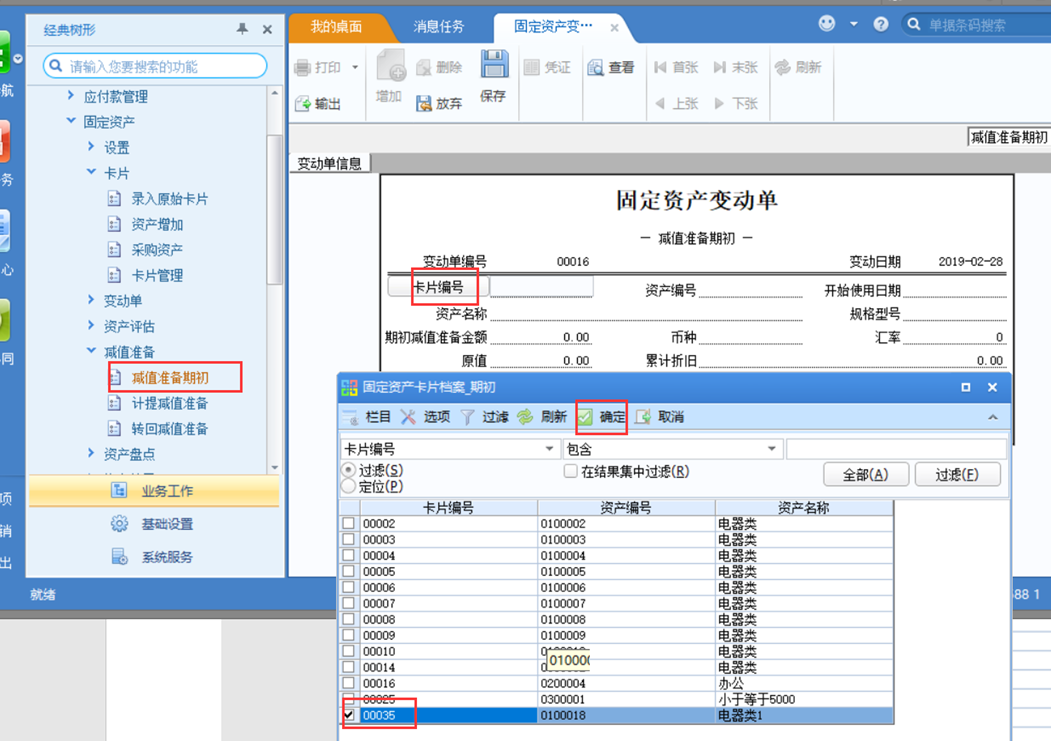Expand the 应付款管理 tree node
The width and height of the screenshot is (1051, 741).
71,96
